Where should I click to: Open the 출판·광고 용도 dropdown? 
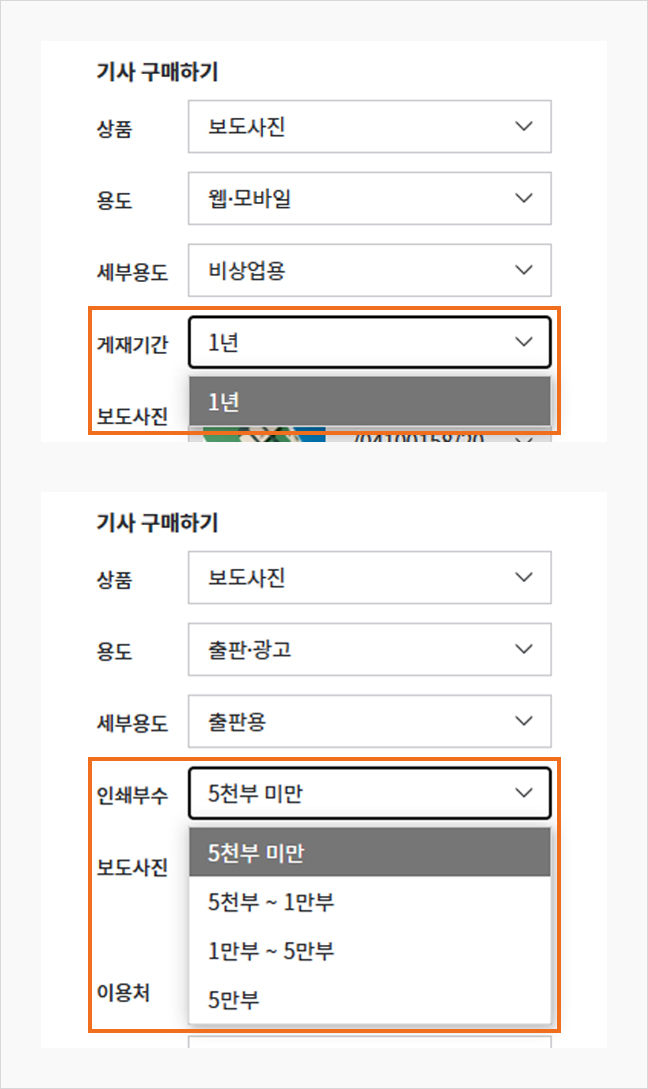coord(369,649)
